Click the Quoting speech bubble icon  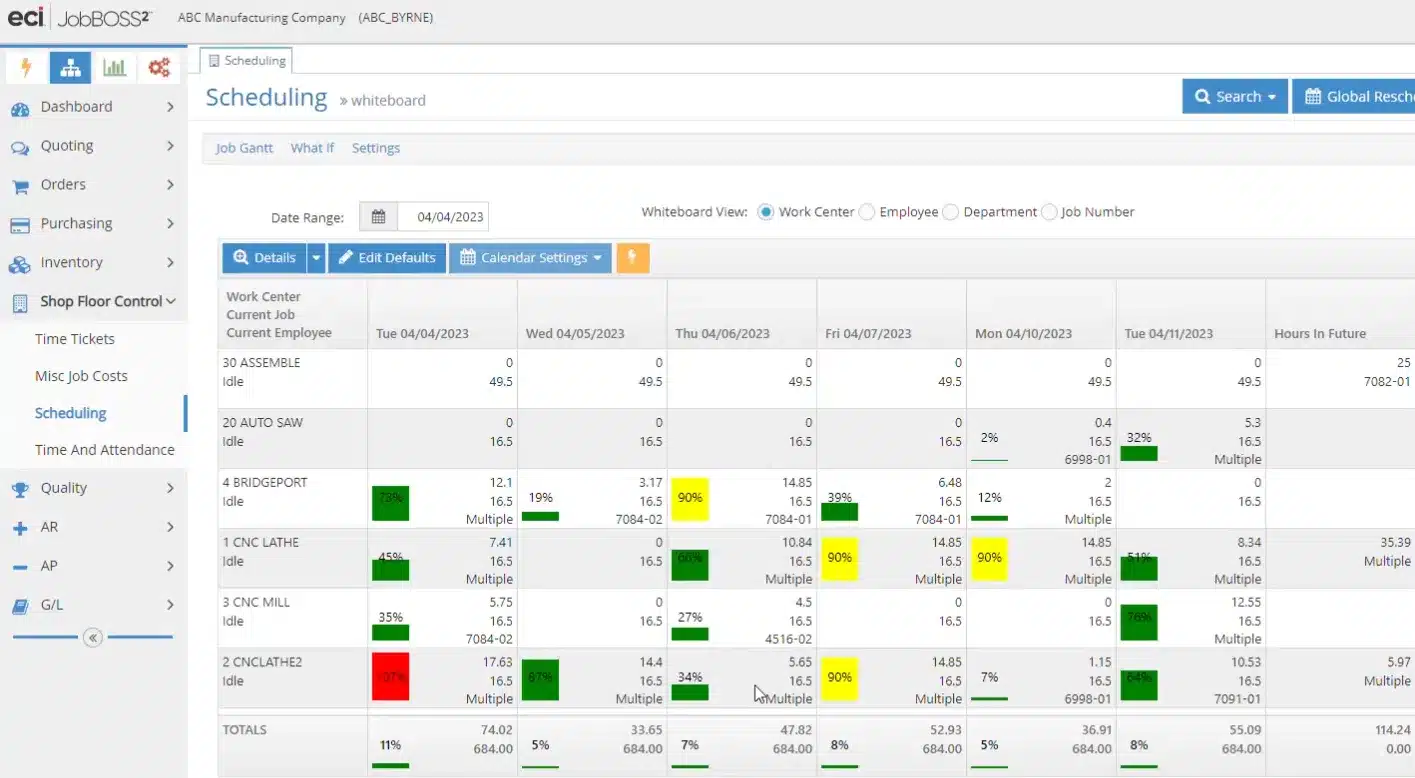[22, 146]
